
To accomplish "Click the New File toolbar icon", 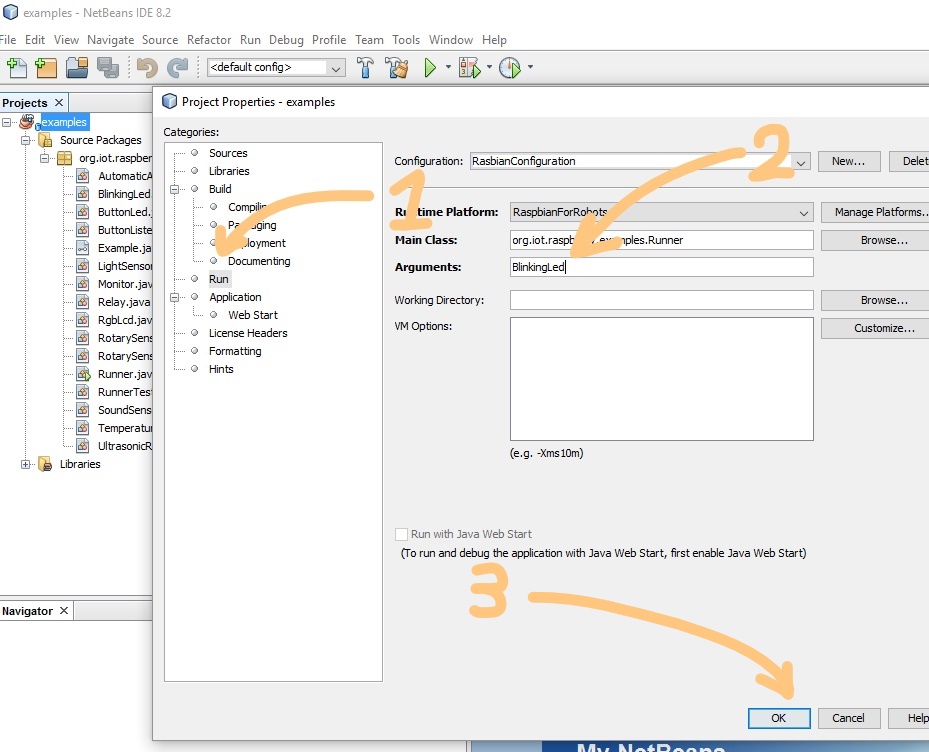I will [x=17, y=68].
